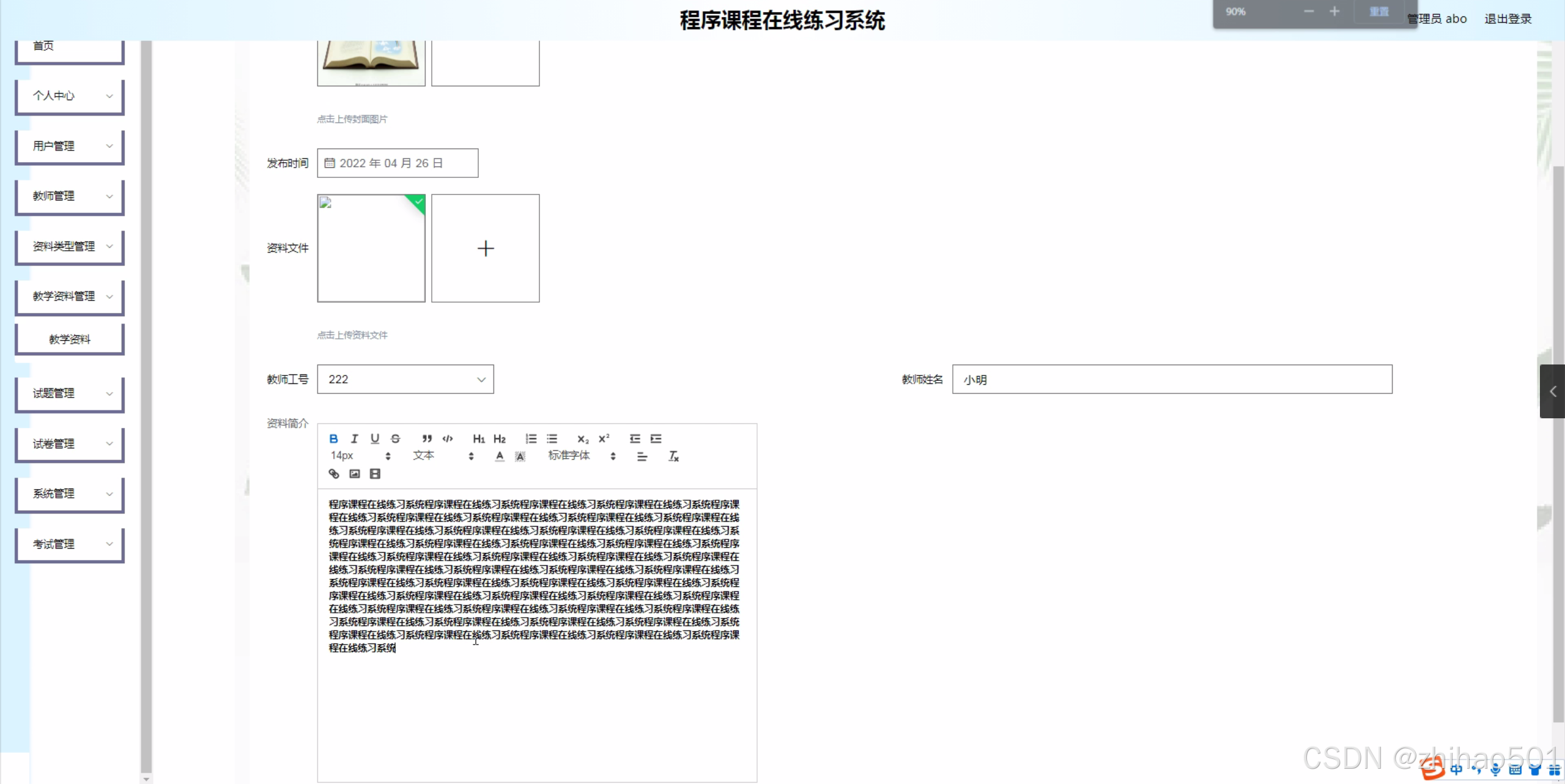Viewport: 1565px width, 784px height.
Task: Open the 教师工号 dropdown showing 222
Action: [405, 379]
